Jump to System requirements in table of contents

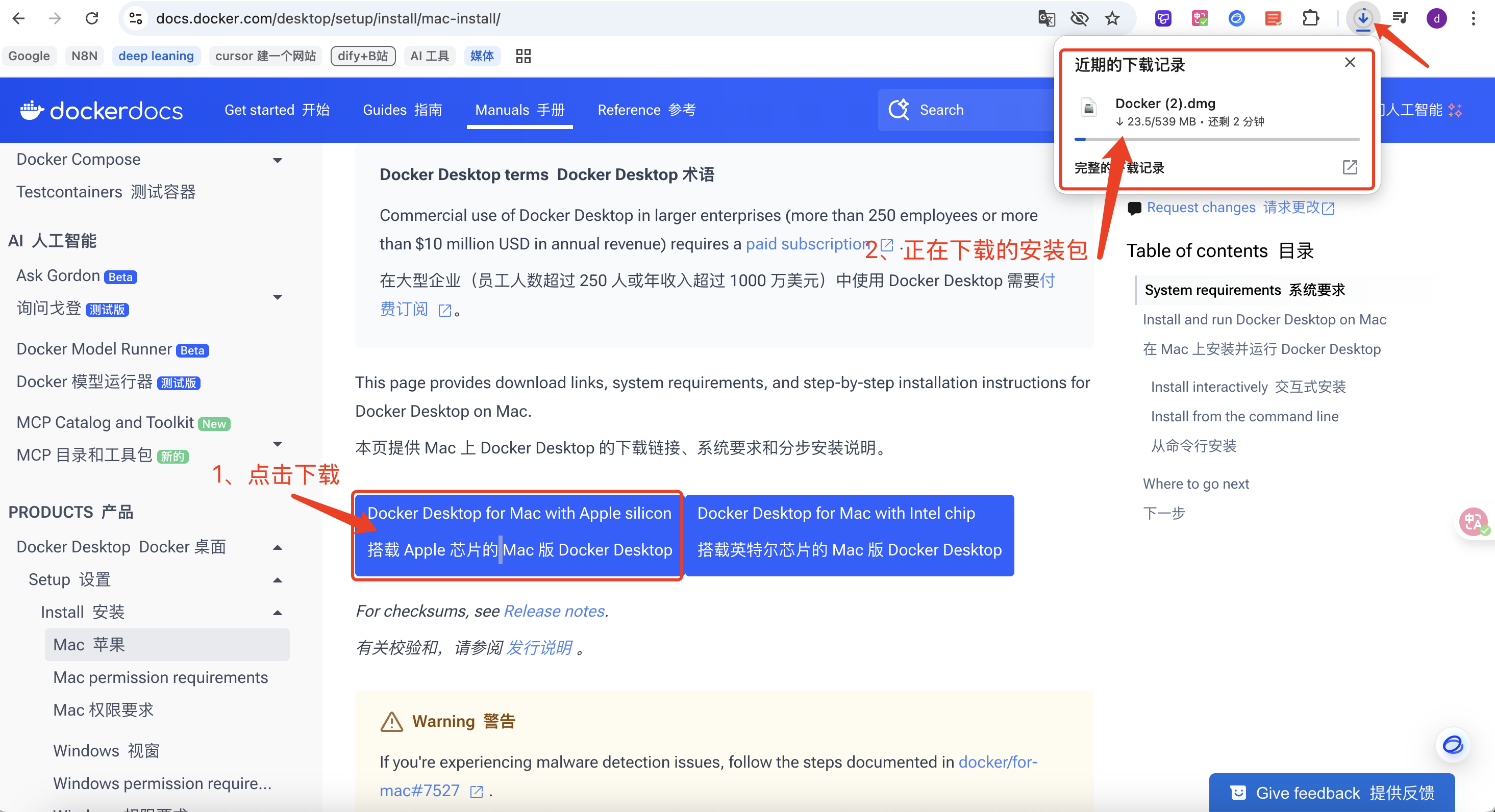[x=1244, y=289]
